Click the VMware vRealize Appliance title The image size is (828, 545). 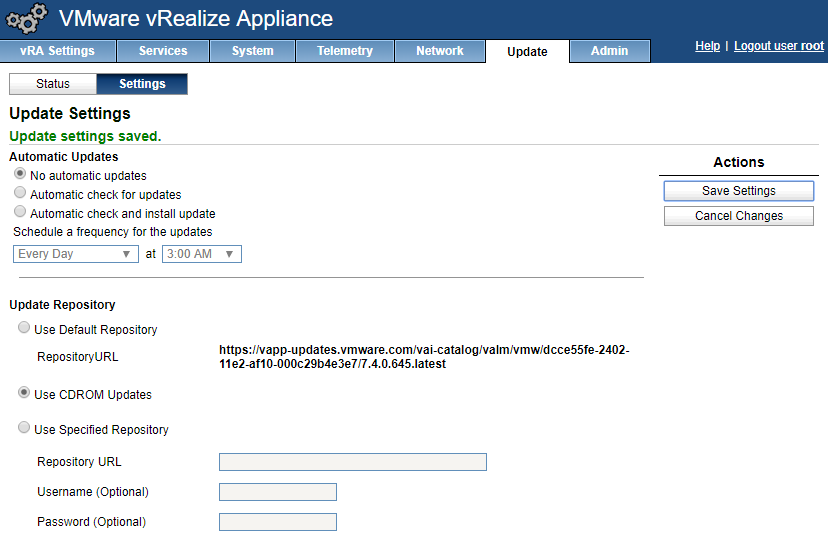coord(196,18)
